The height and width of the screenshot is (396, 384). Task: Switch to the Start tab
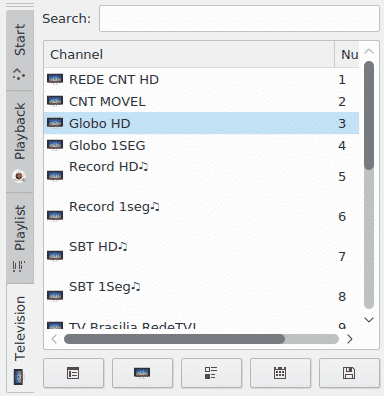(20, 50)
